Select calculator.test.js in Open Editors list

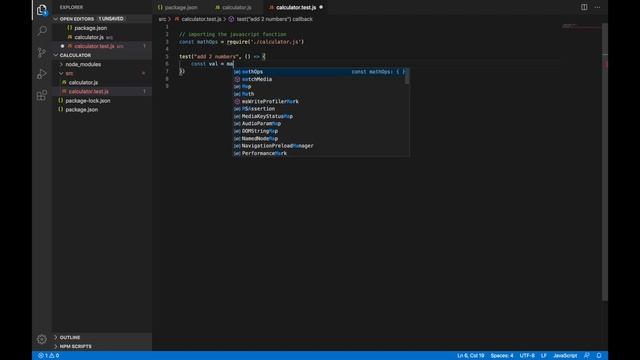(x=94, y=46)
